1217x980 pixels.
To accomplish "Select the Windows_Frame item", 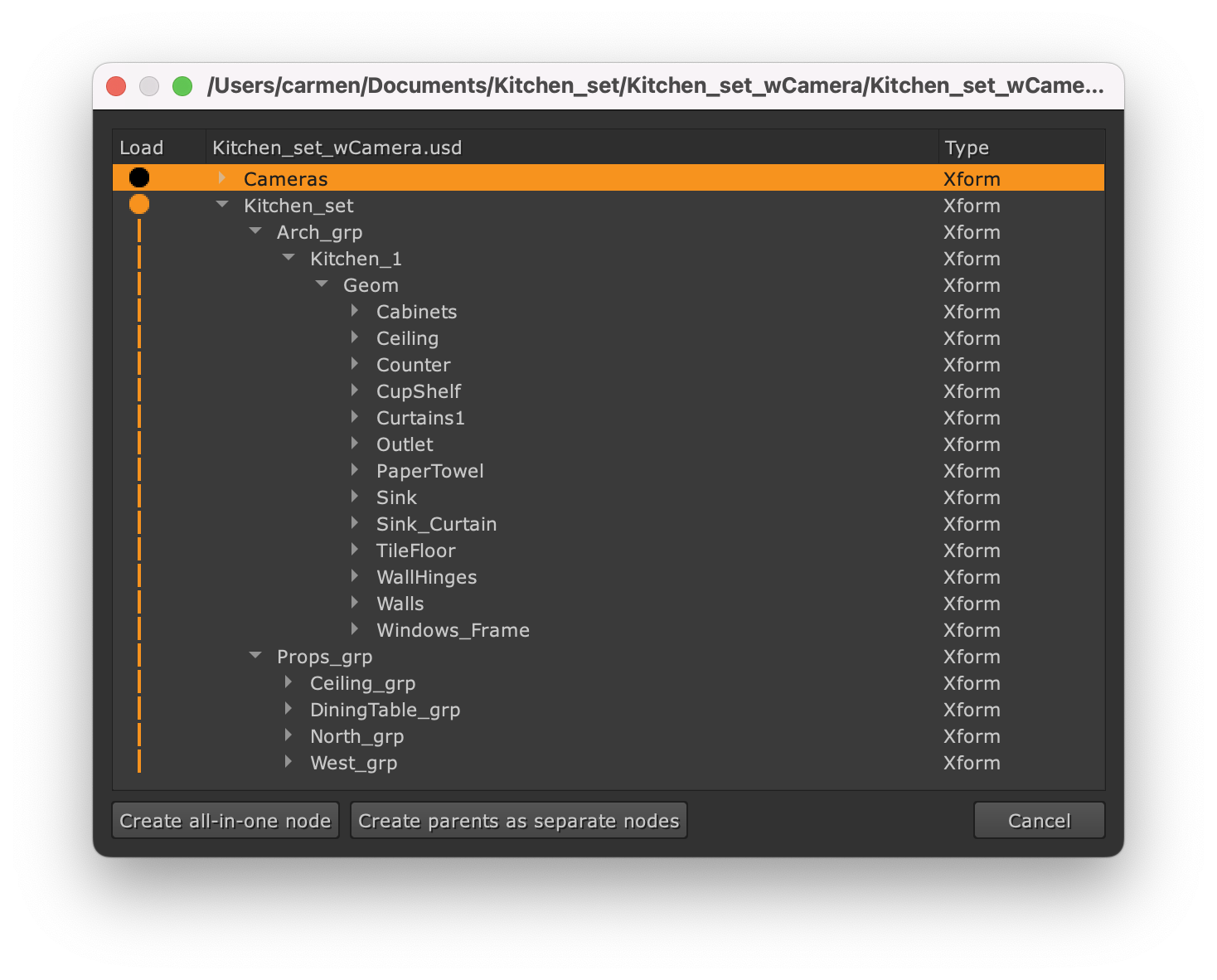I will pyautogui.click(x=453, y=630).
